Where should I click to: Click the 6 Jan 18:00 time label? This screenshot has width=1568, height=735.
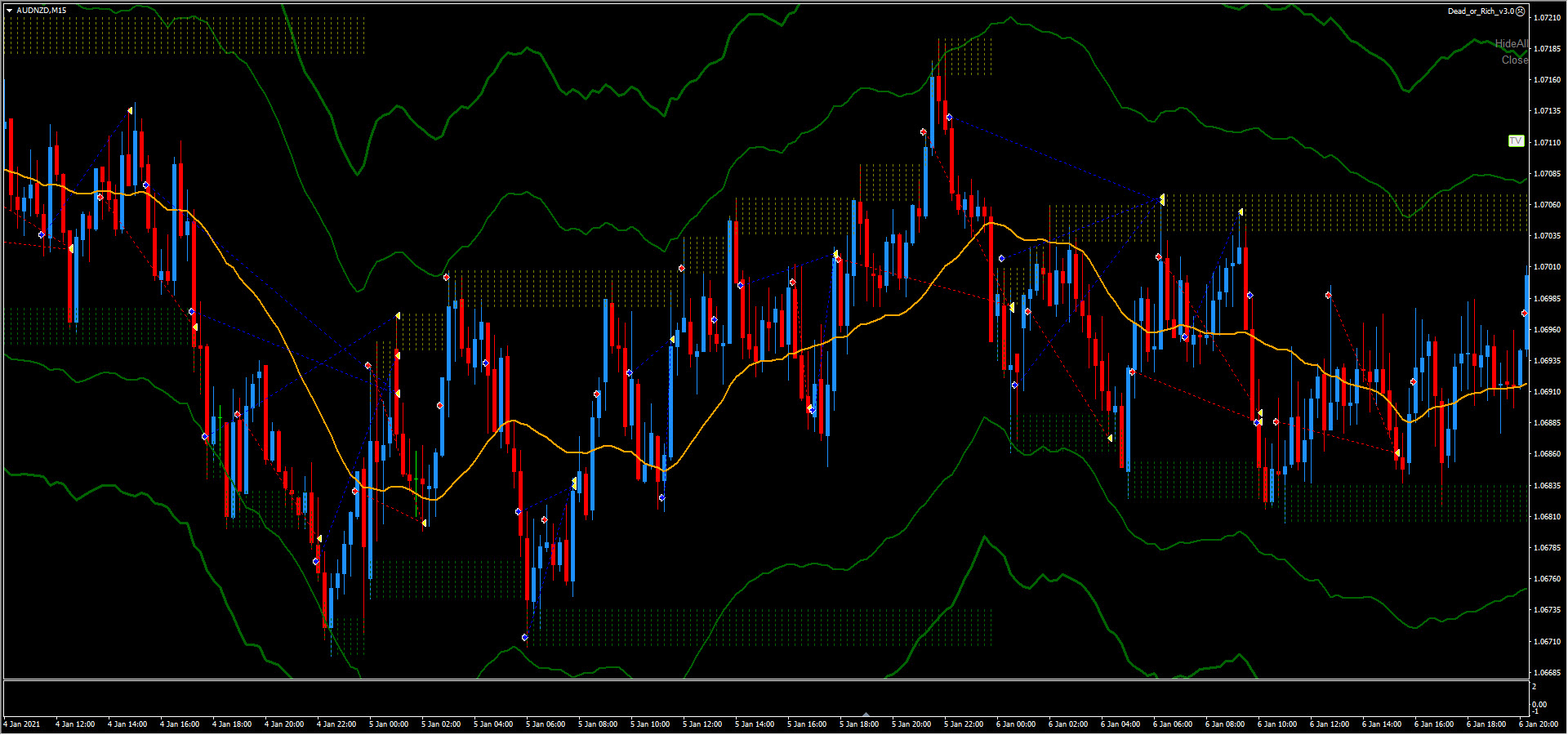point(1486,724)
